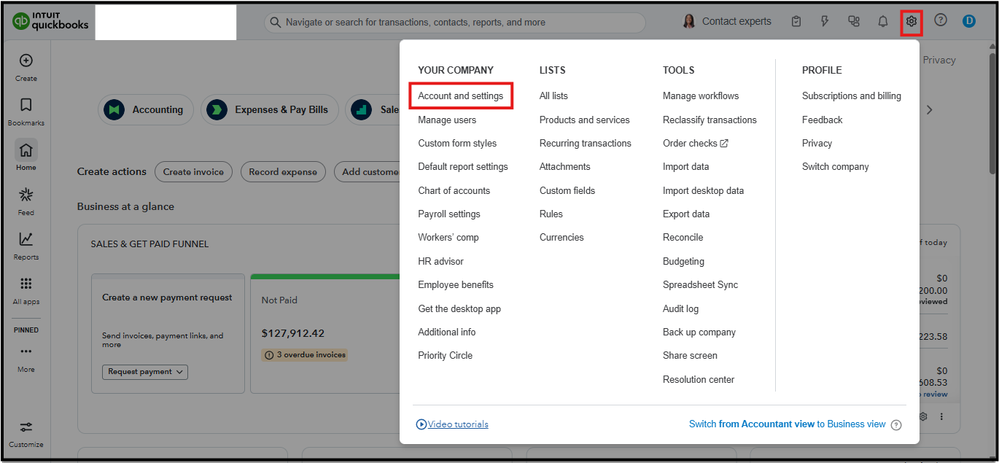Open Bookmarks in the left sidebar
Image resolution: width=999 pixels, height=463 pixels.
[x=26, y=105]
